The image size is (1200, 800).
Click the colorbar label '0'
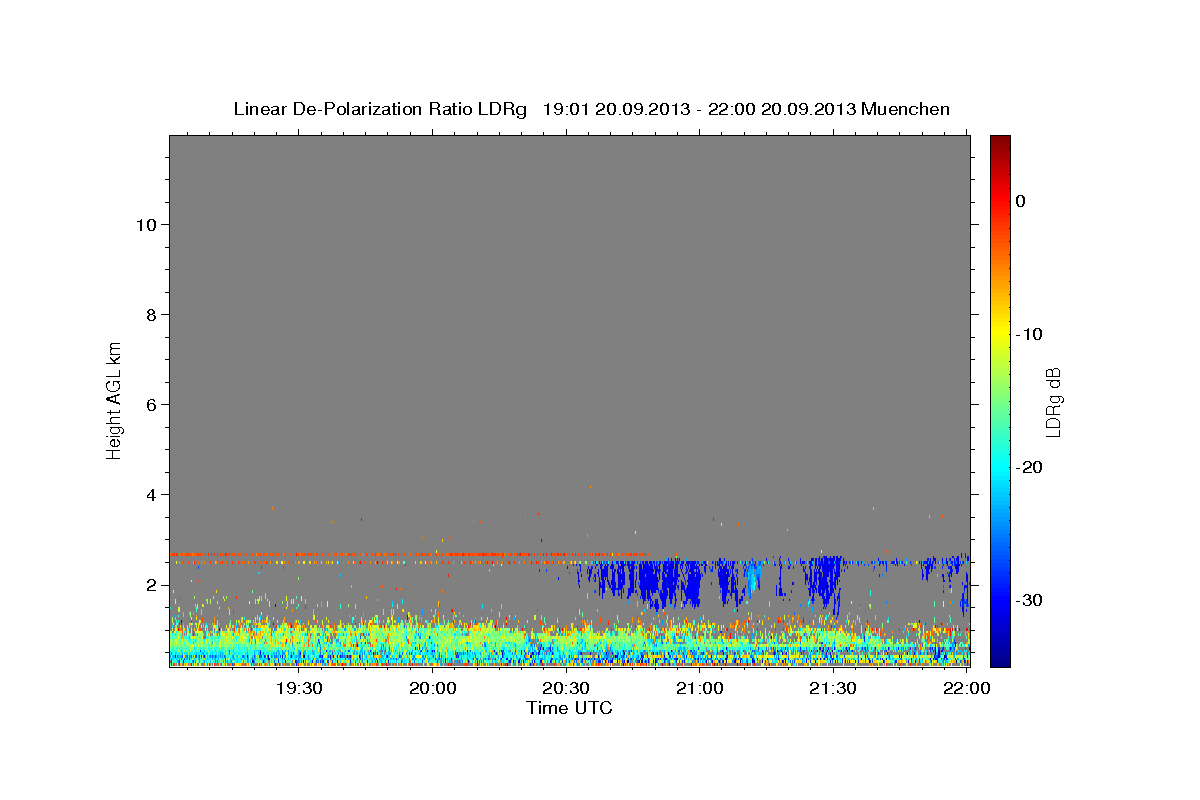[x=1021, y=201]
